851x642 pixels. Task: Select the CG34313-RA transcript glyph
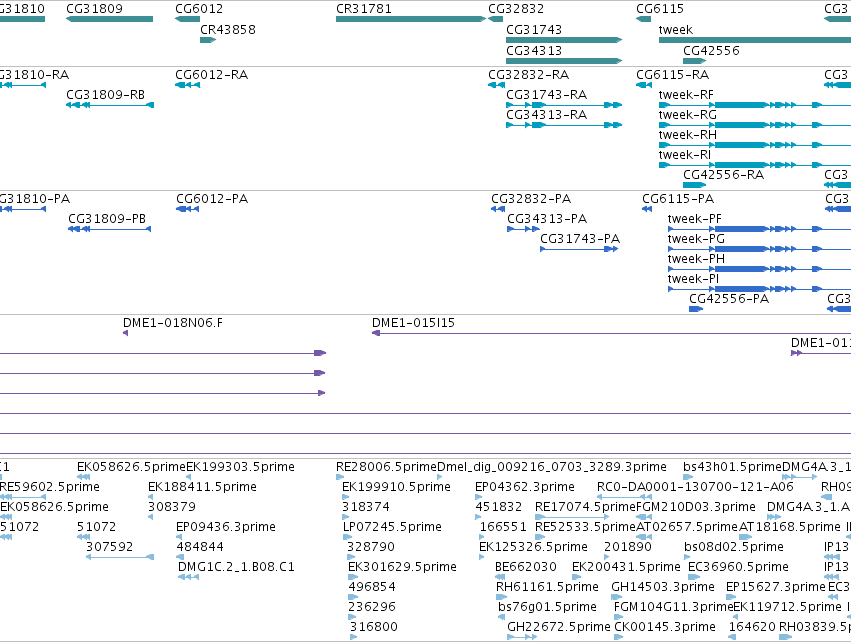coord(564,125)
